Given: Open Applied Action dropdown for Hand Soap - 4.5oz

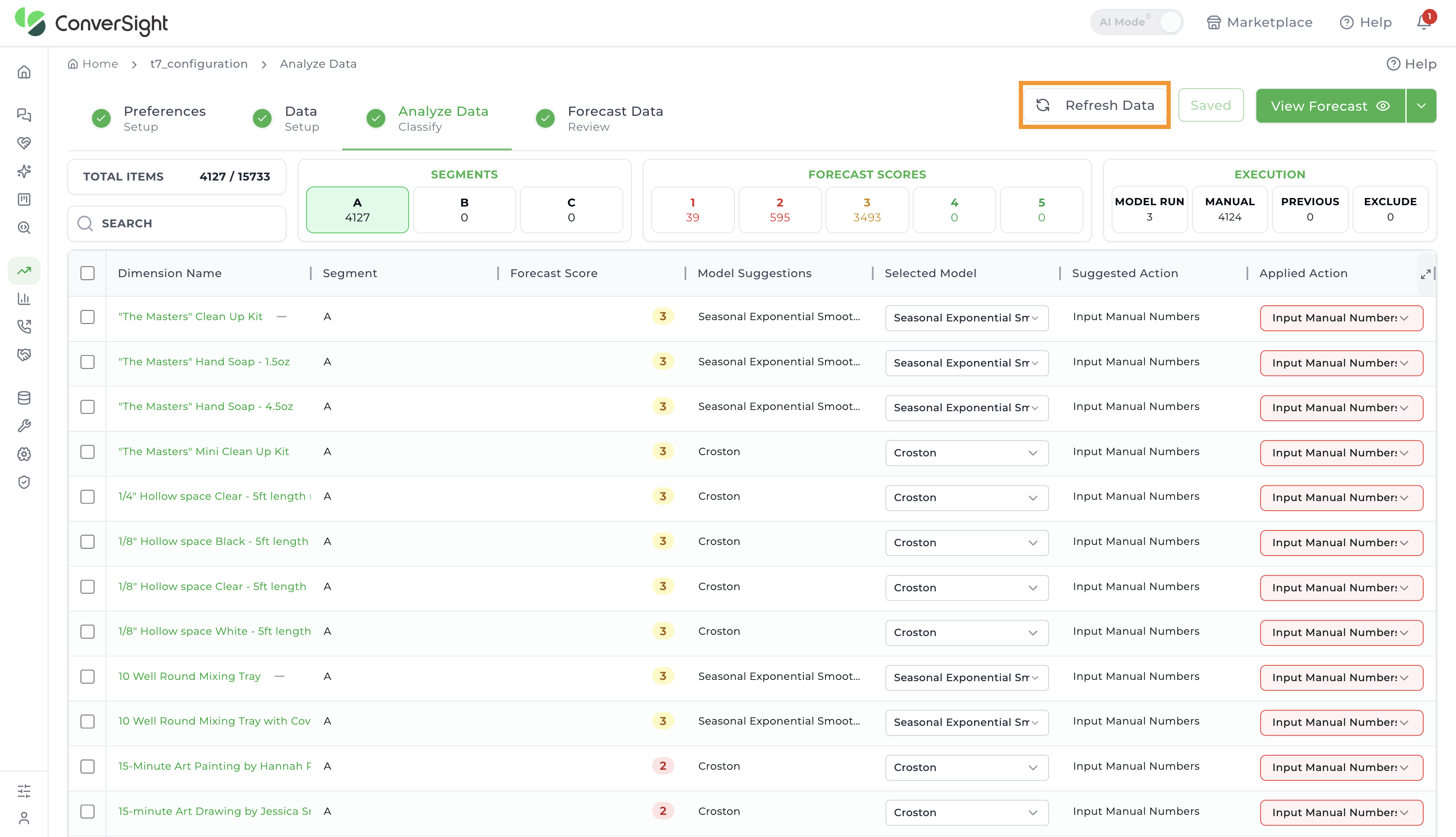Looking at the screenshot, I should coord(1341,407).
